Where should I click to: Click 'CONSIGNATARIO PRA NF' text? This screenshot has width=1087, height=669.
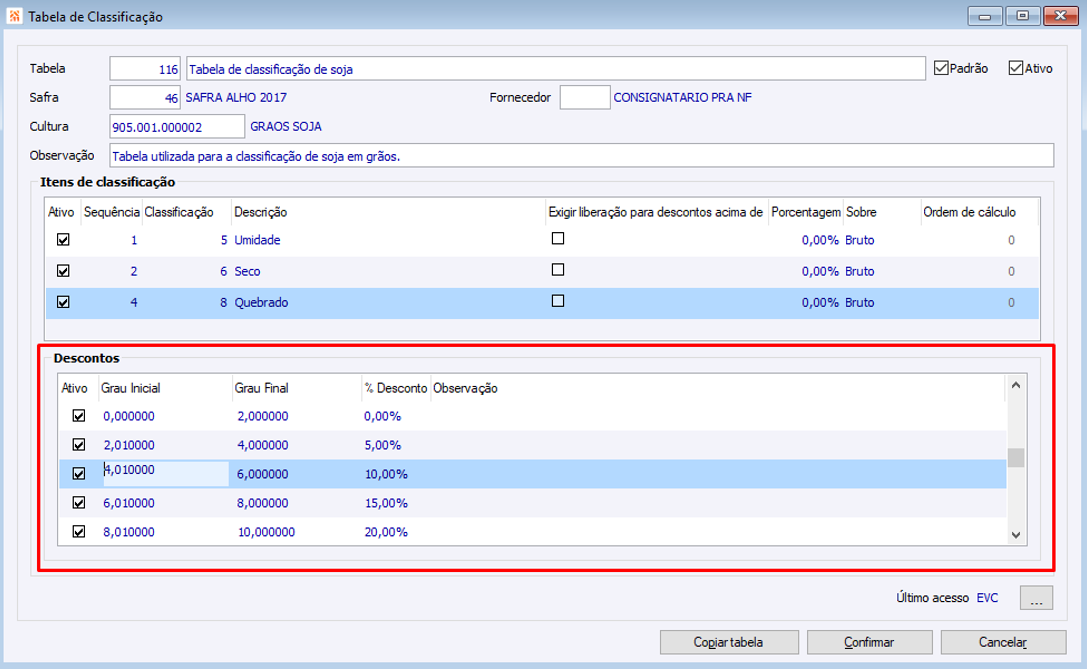(682, 98)
